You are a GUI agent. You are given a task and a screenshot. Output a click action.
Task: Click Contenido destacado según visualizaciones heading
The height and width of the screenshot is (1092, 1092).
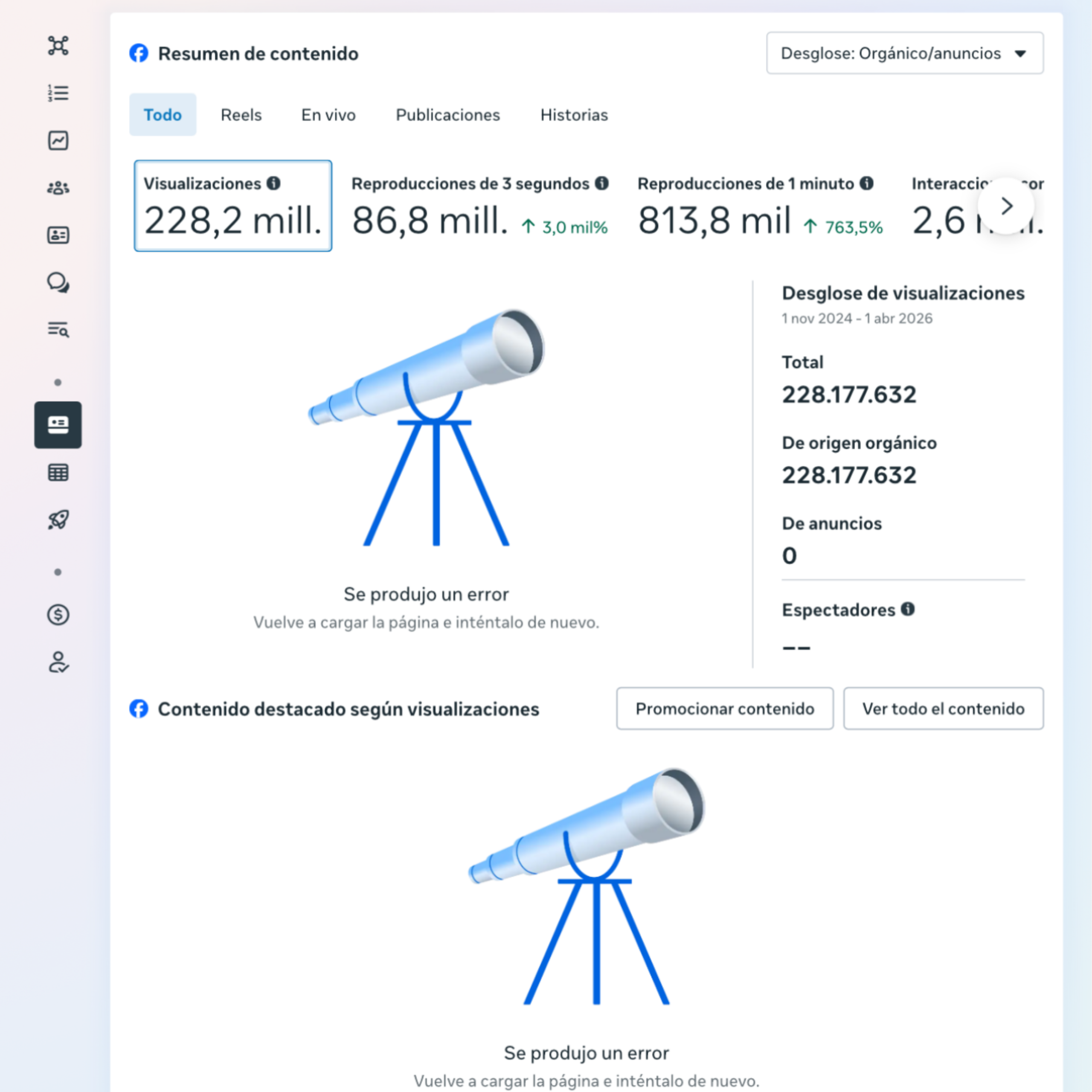pos(348,709)
